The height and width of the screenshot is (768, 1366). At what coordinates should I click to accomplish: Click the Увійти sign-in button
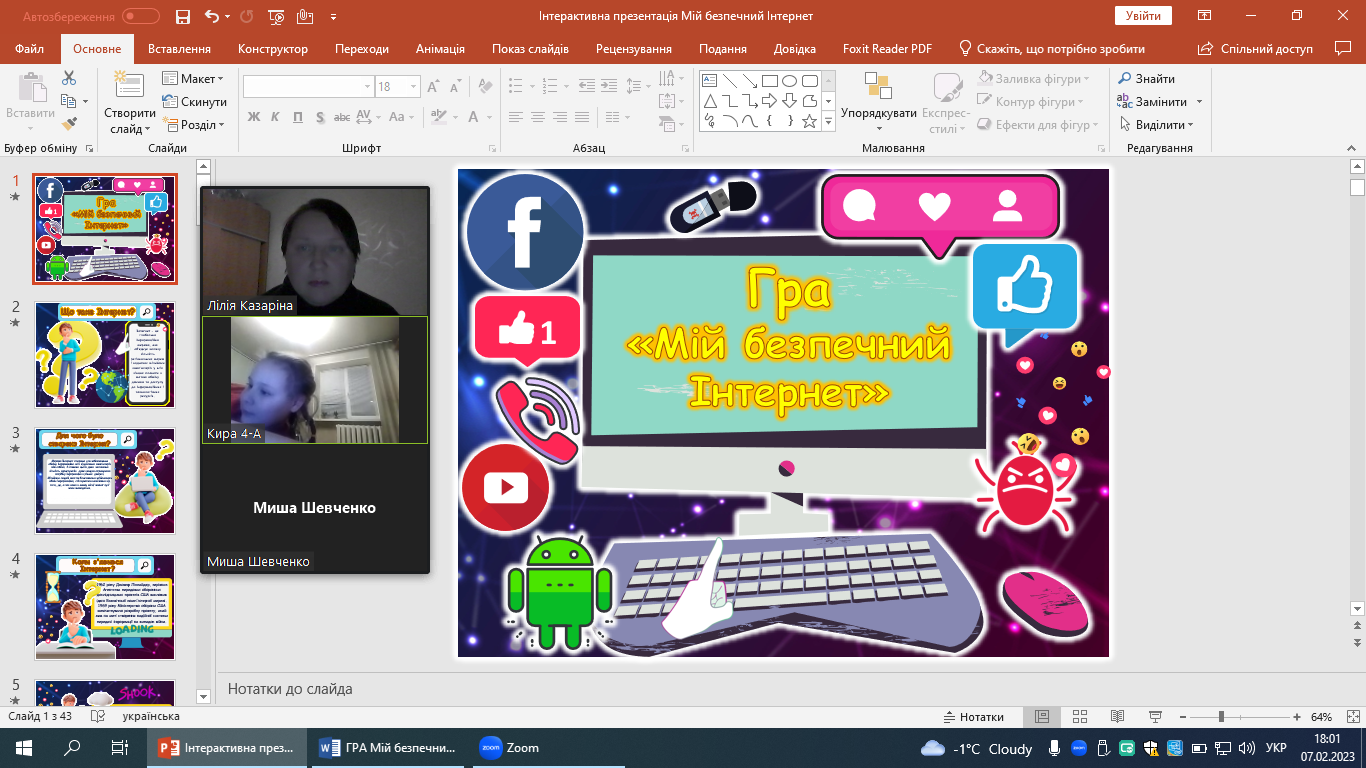(1143, 15)
